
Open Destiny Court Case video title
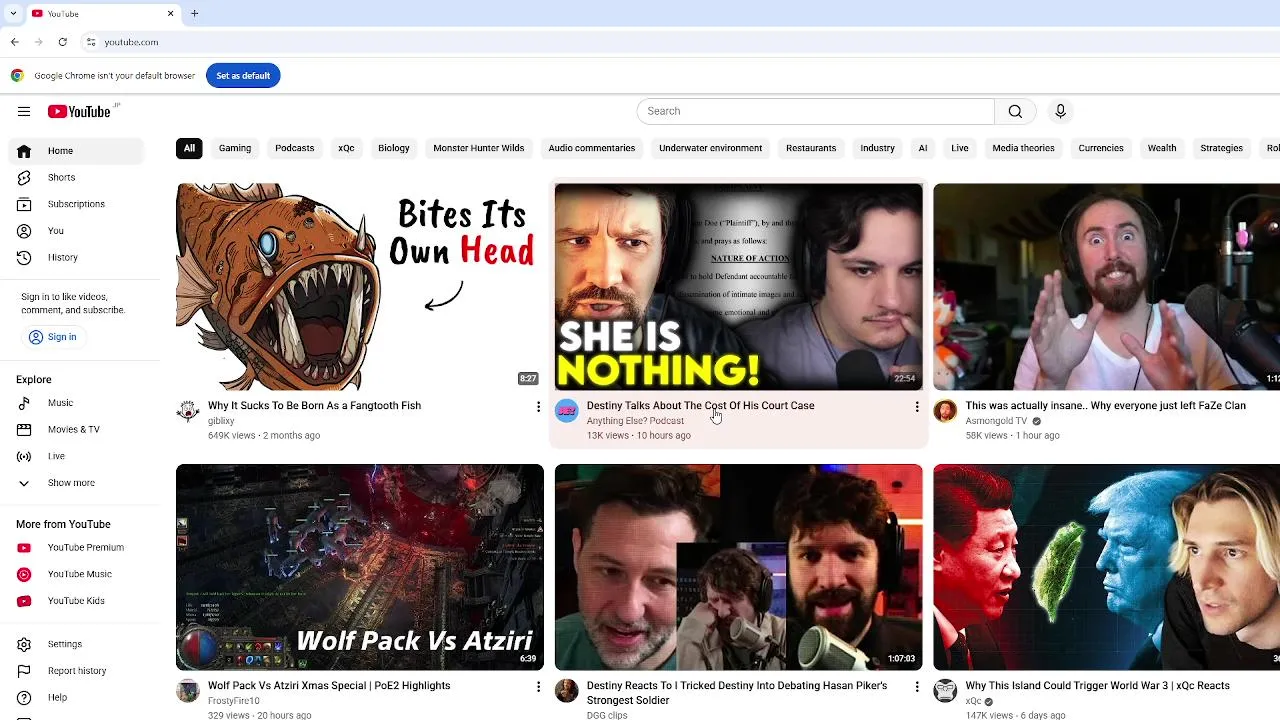pos(700,406)
